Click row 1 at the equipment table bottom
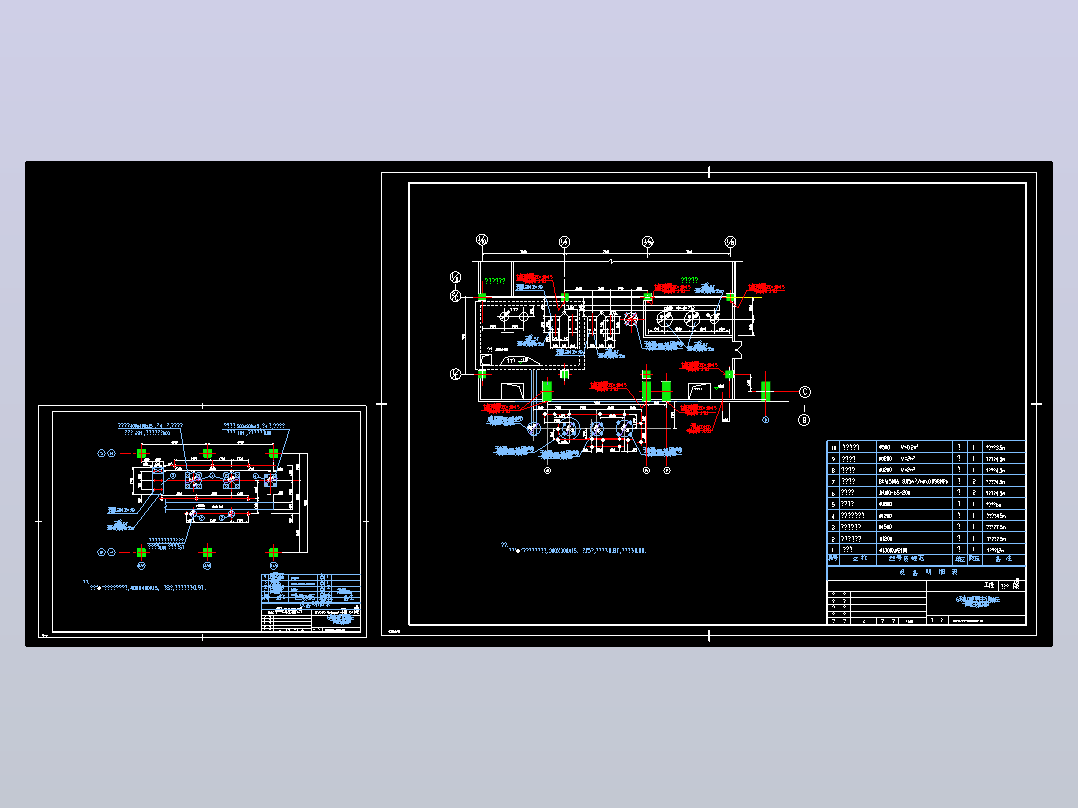Screen dimensions: 1078x808 click(925, 549)
